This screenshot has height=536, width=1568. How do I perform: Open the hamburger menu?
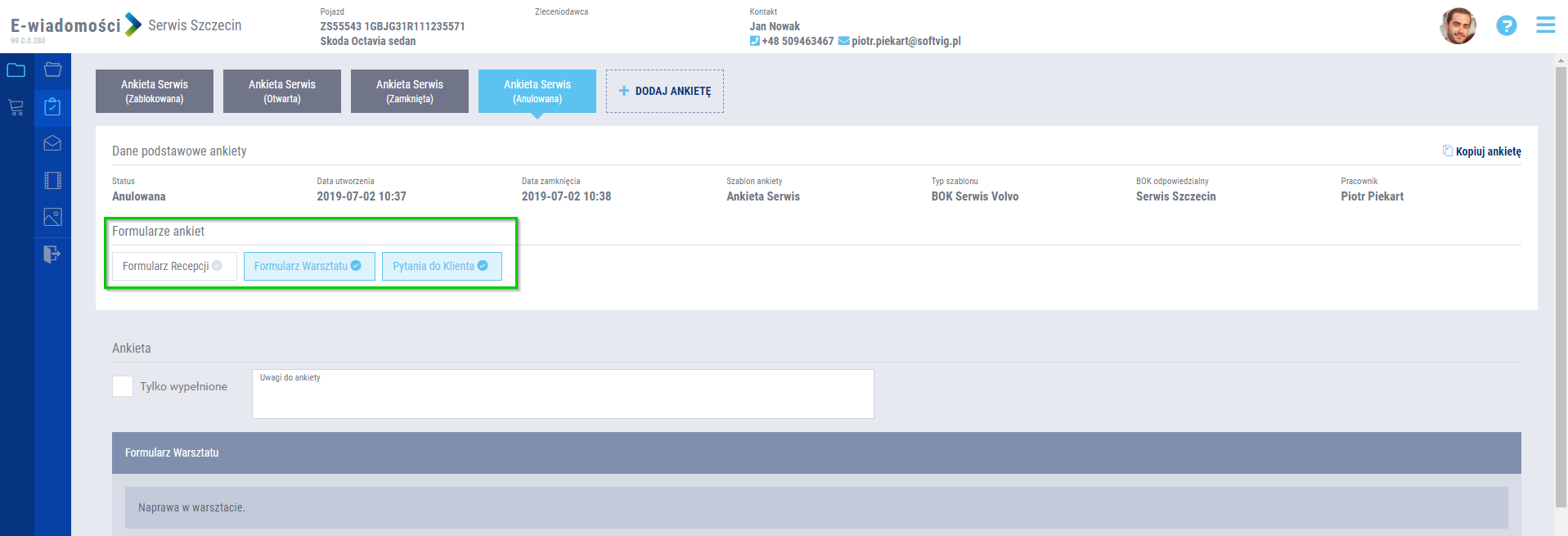point(1545,25)
